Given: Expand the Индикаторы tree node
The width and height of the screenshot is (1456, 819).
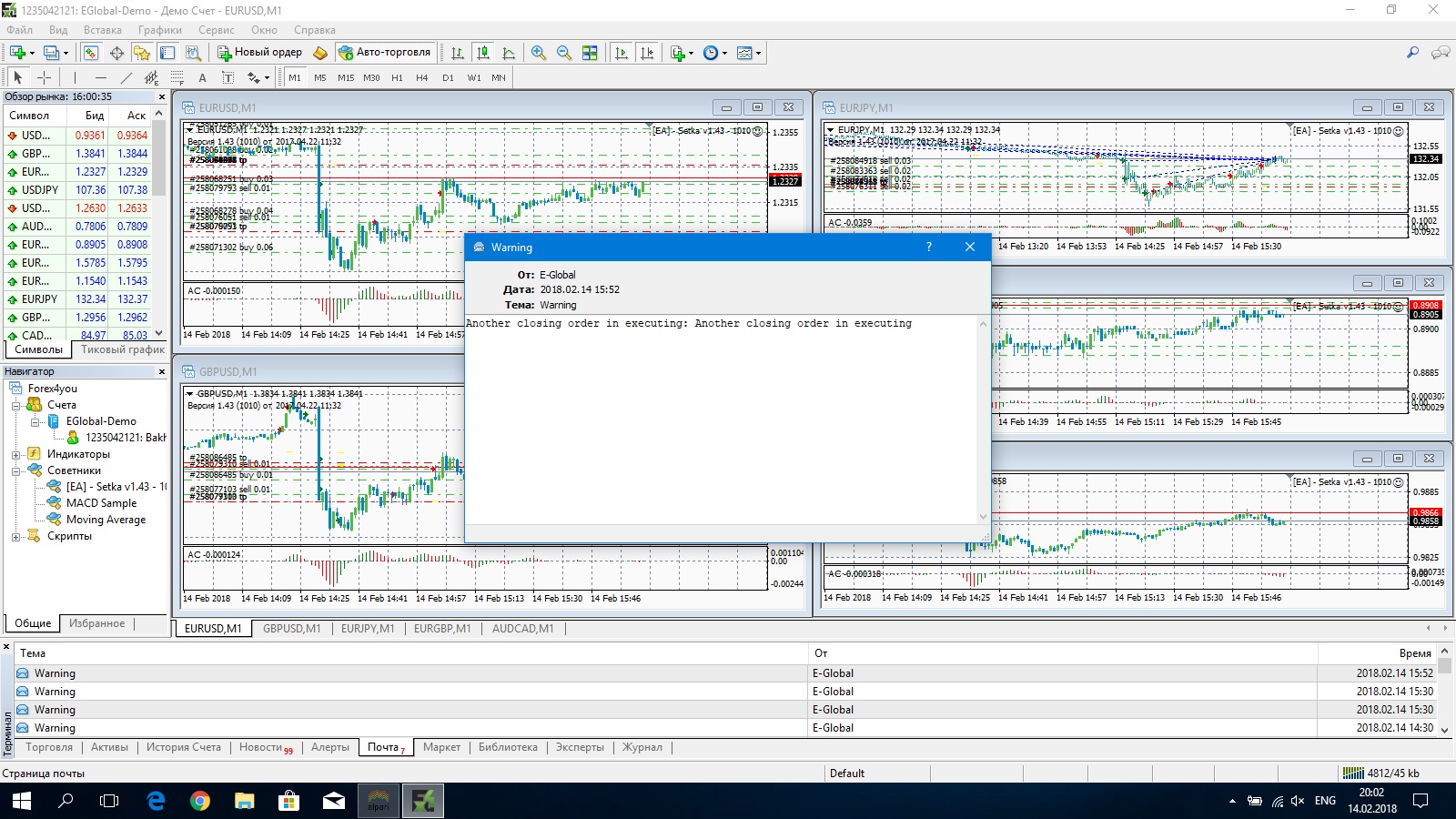Looking at the screenshot, I should coord(15,454).
